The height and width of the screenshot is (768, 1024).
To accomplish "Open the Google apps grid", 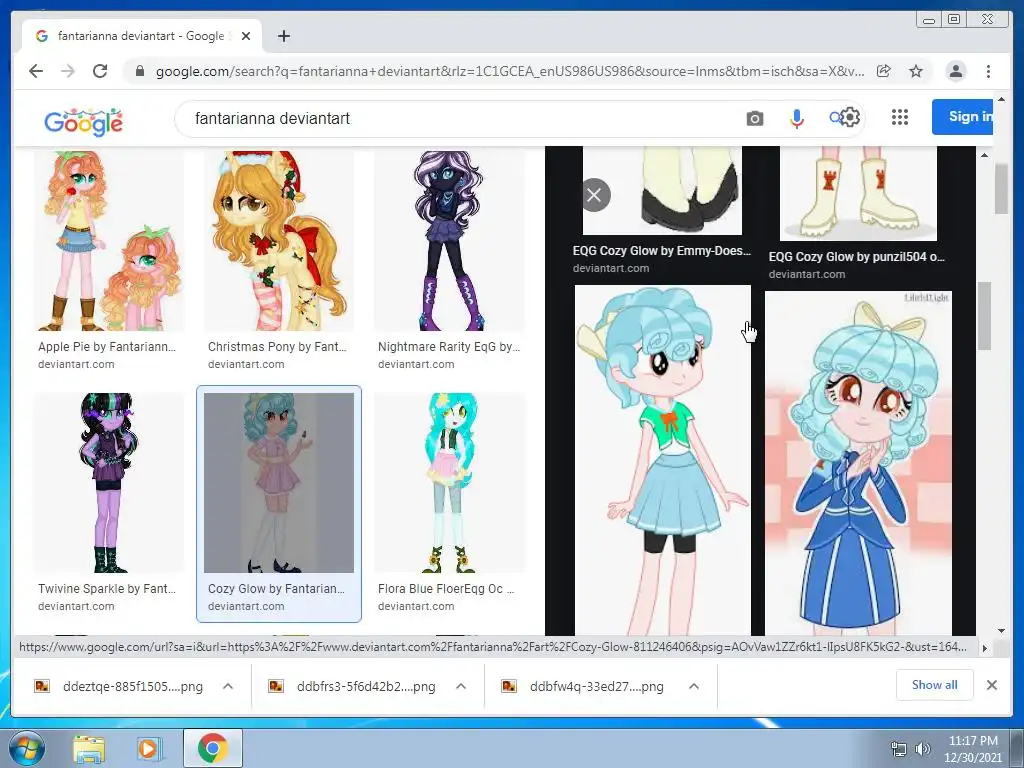I will tap(900, 117).
